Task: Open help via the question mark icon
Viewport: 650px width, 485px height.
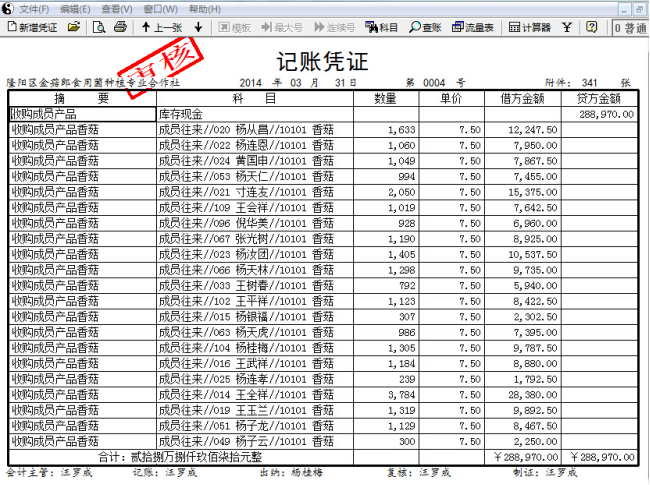Action: 592,26
